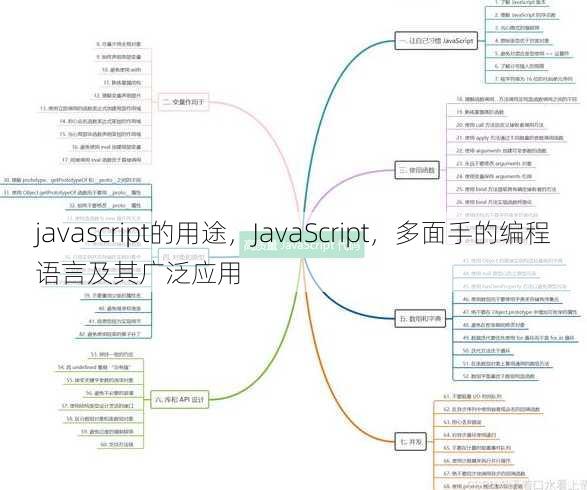The width and height of the screenshot is (587, 490).
Task: Click item 19 under the functions branch
Action: (x=480, y=112)
